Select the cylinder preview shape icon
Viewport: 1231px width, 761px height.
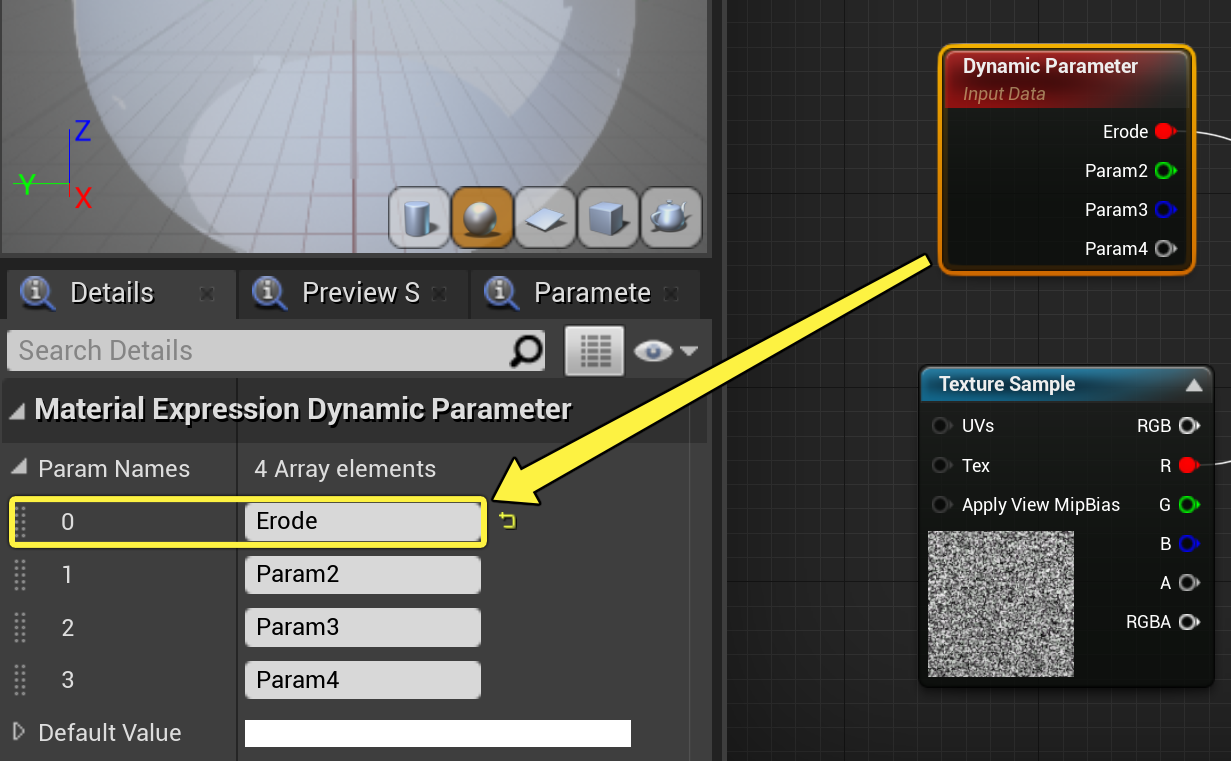point(419,217)
